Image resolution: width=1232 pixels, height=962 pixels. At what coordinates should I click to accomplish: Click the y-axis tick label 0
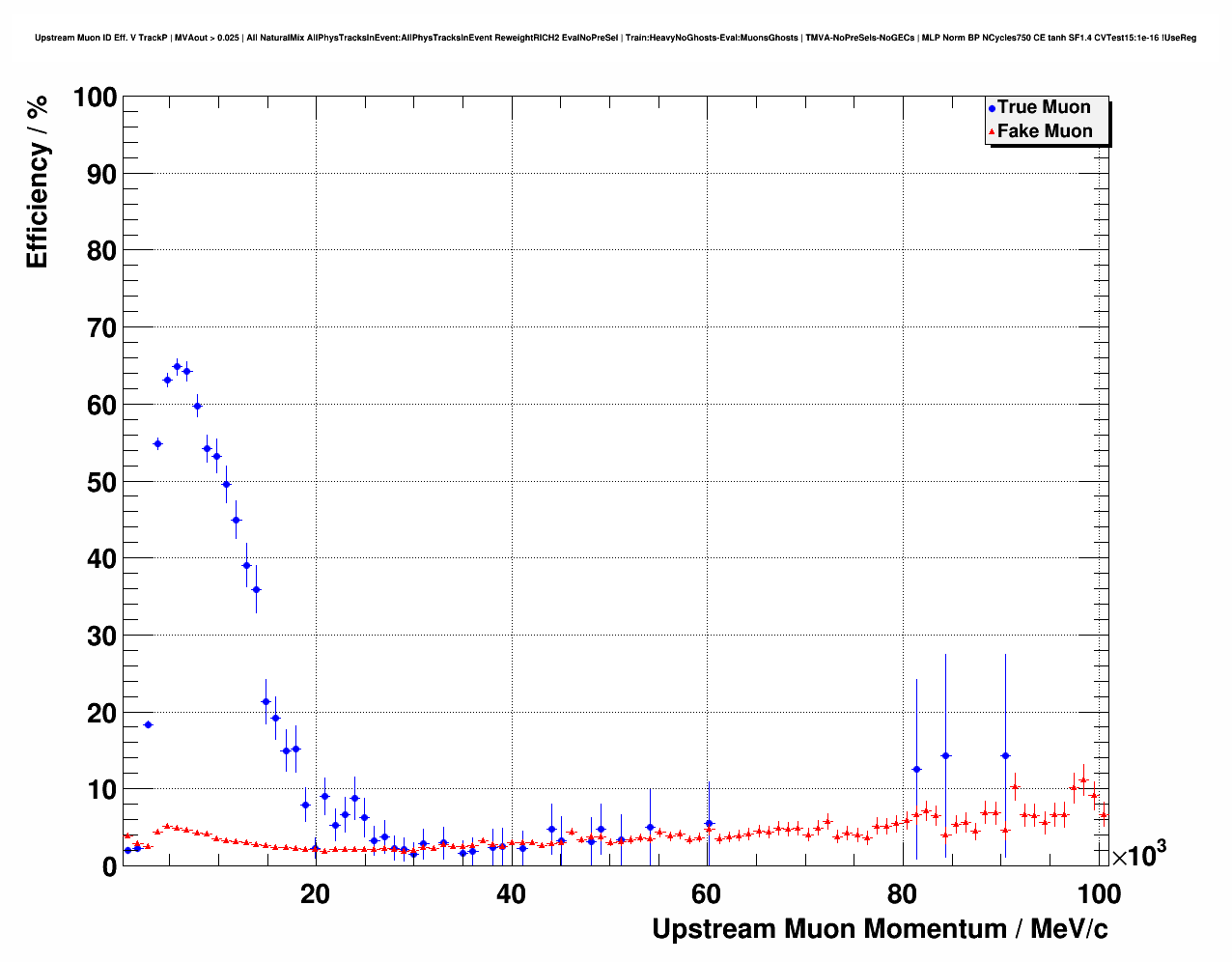pyautogui.click(x=109, y=867)
